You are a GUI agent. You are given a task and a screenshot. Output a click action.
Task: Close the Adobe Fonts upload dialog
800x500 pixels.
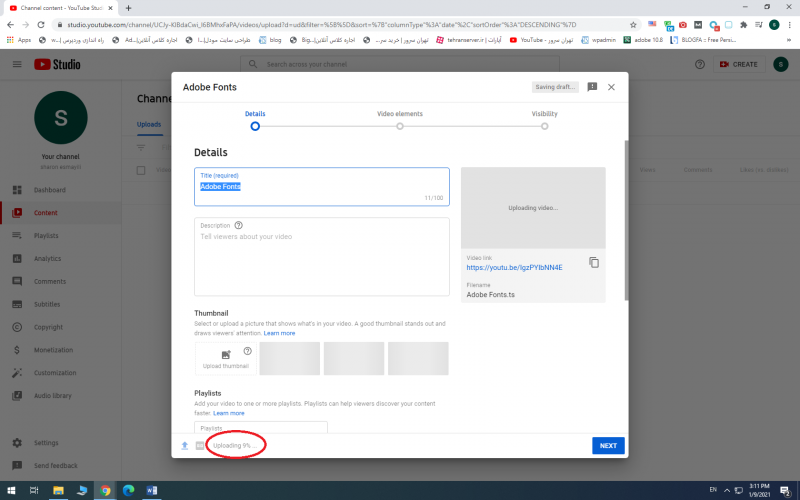611,87
